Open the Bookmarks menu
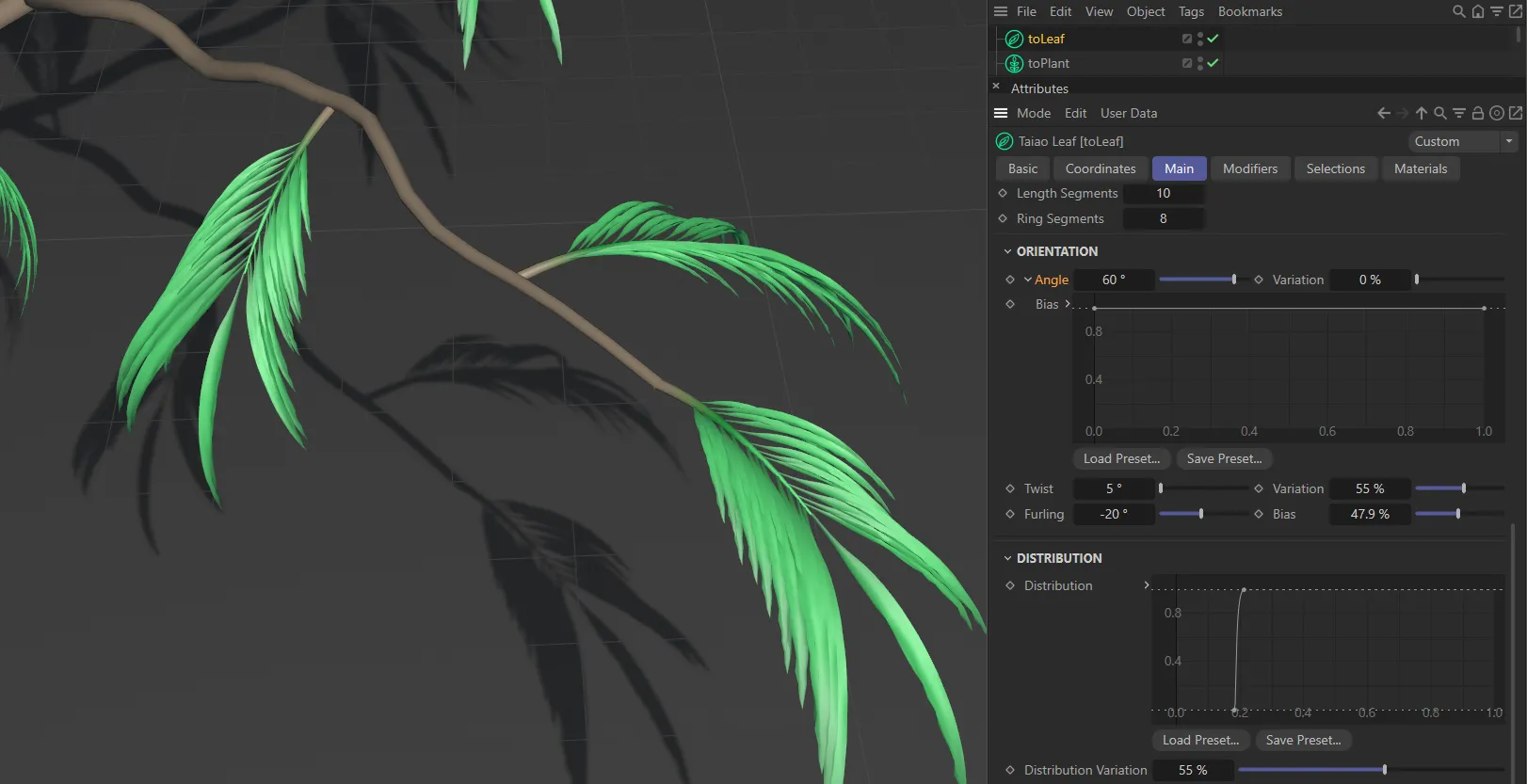Screen dimensions: 1527x784 click(1250, 11)
